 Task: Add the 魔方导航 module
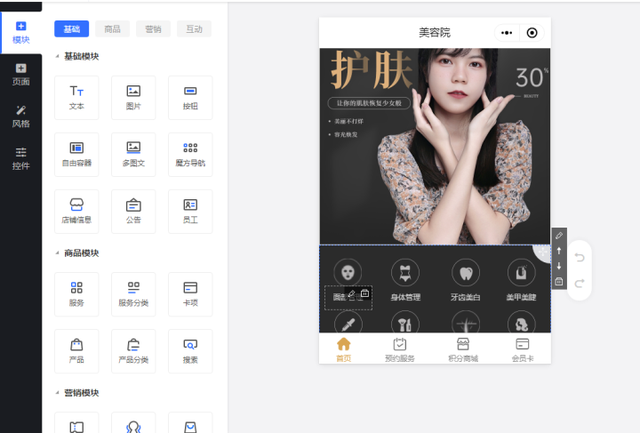coord(190,154)
